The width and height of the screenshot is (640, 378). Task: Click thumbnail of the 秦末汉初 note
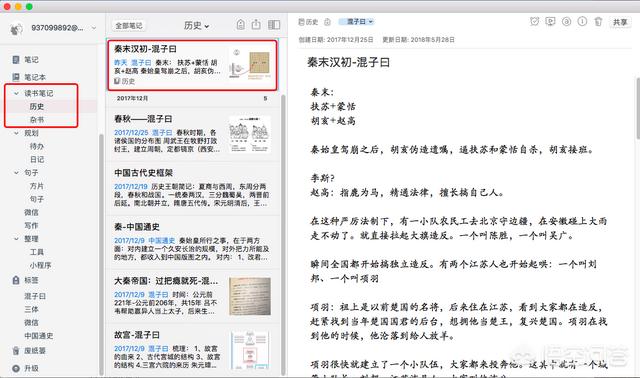pyautogui.click(x=250, y=64)
